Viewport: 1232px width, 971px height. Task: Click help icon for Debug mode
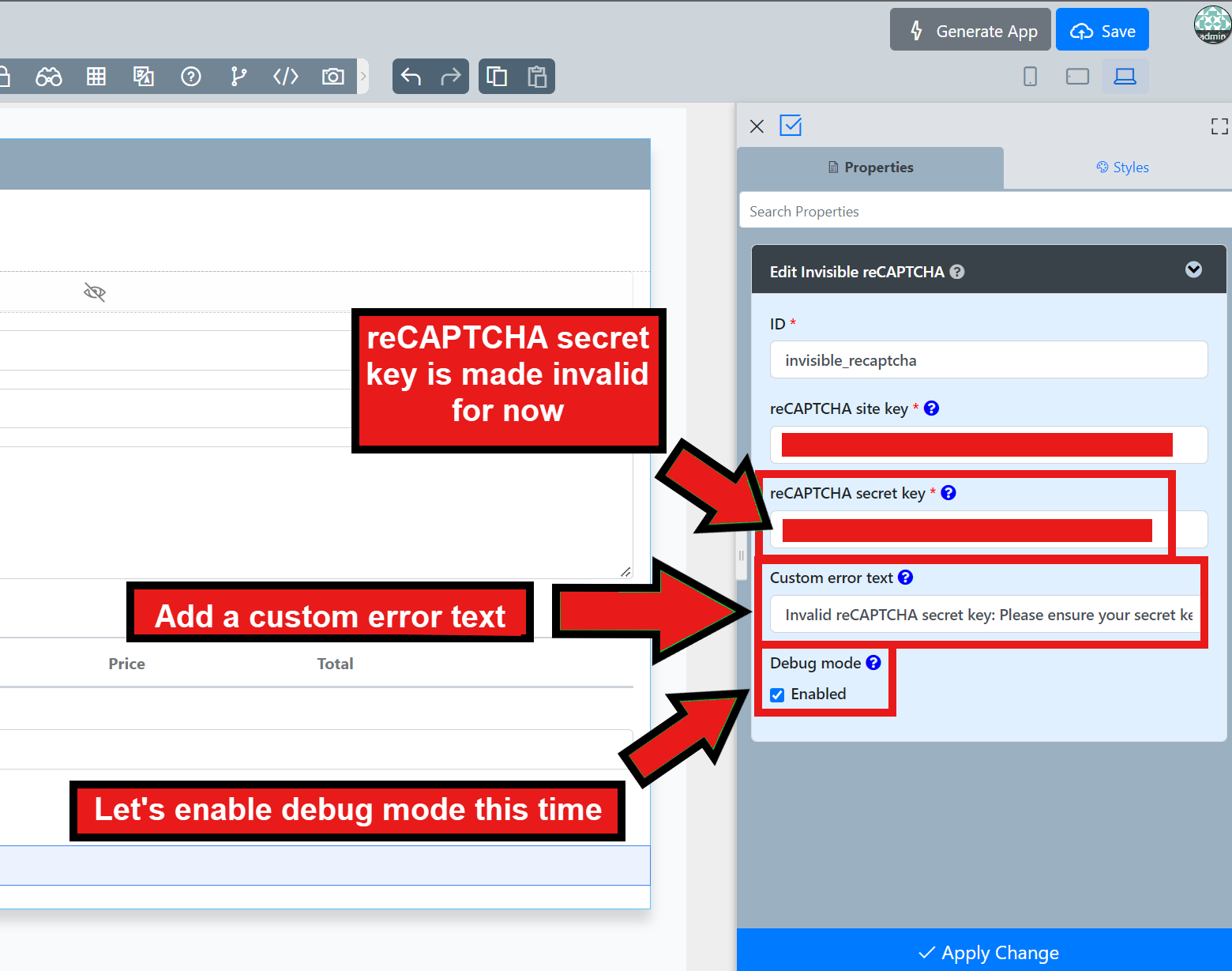873,663
